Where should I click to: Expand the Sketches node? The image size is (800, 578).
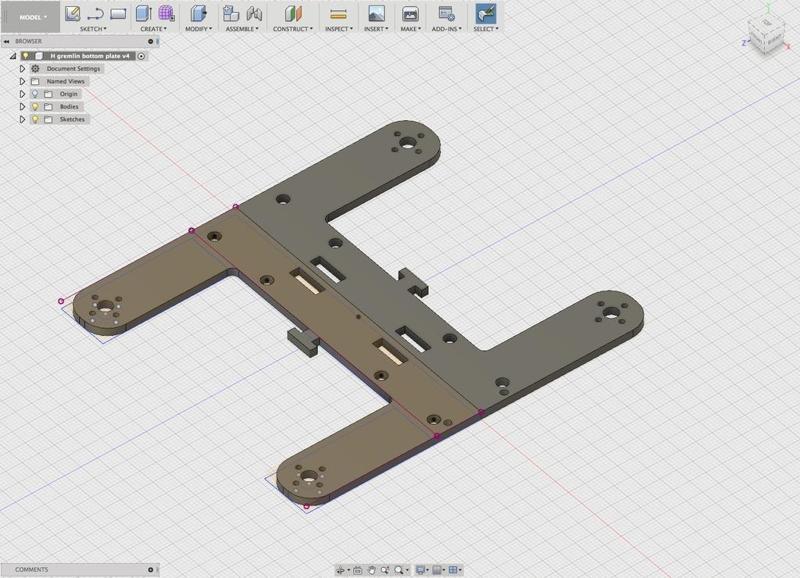pos(22,119)
